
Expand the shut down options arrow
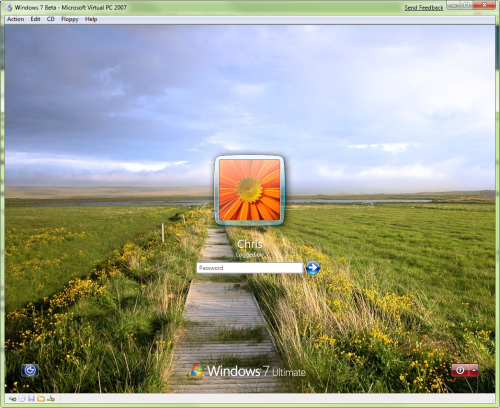coord(474,370)
